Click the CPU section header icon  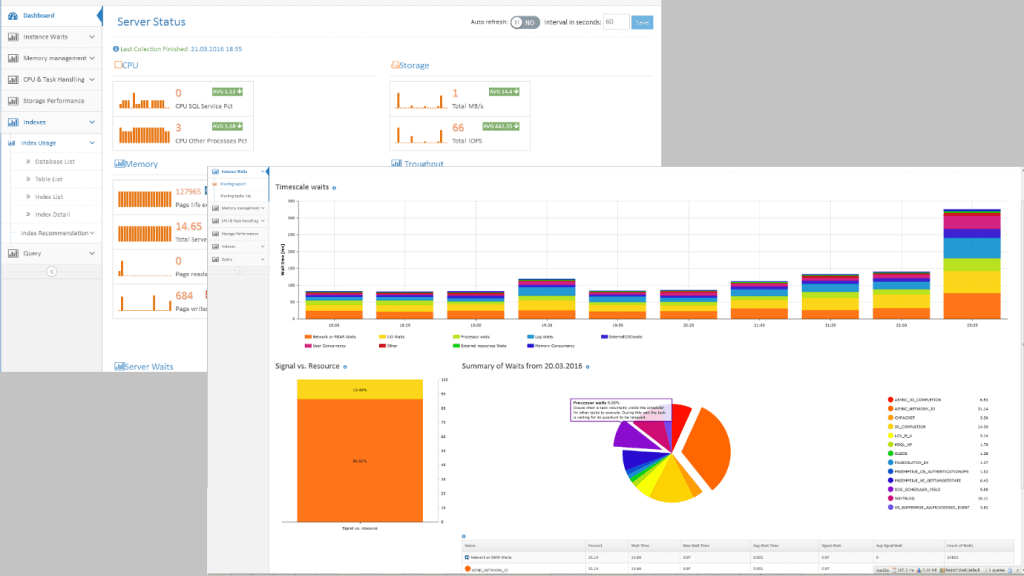point(118,64)
